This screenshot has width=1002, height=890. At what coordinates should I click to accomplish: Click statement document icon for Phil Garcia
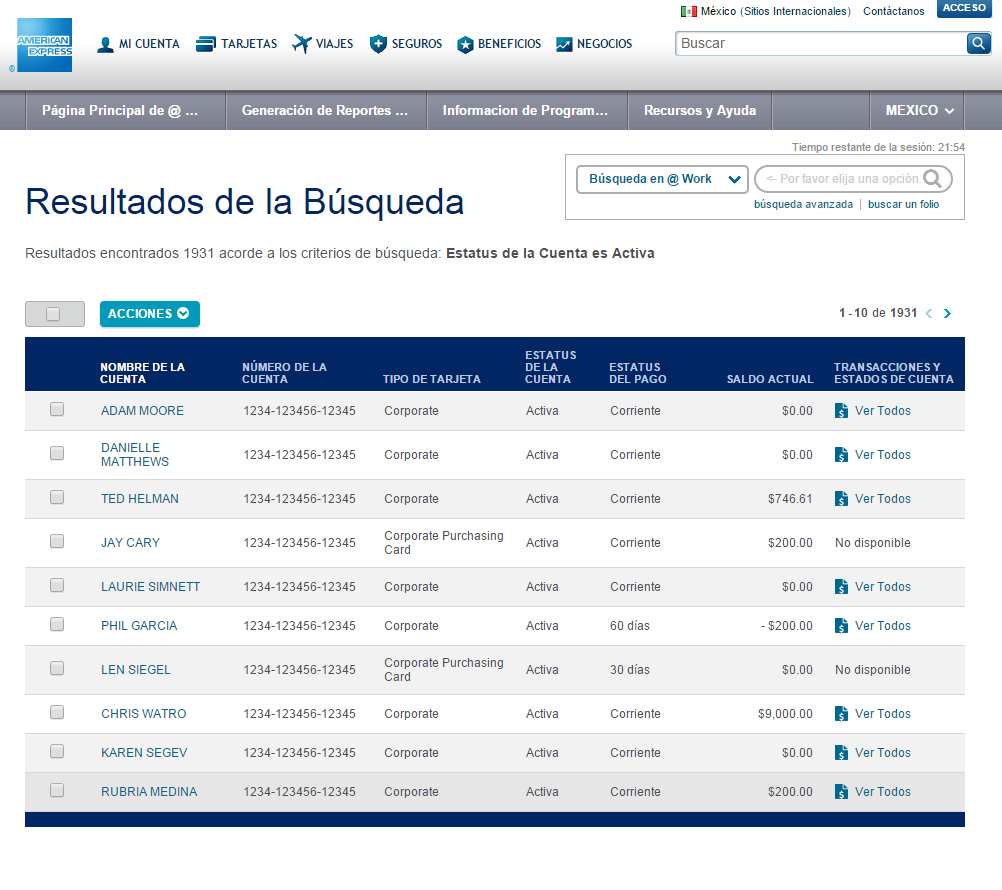tap(841, 625)
